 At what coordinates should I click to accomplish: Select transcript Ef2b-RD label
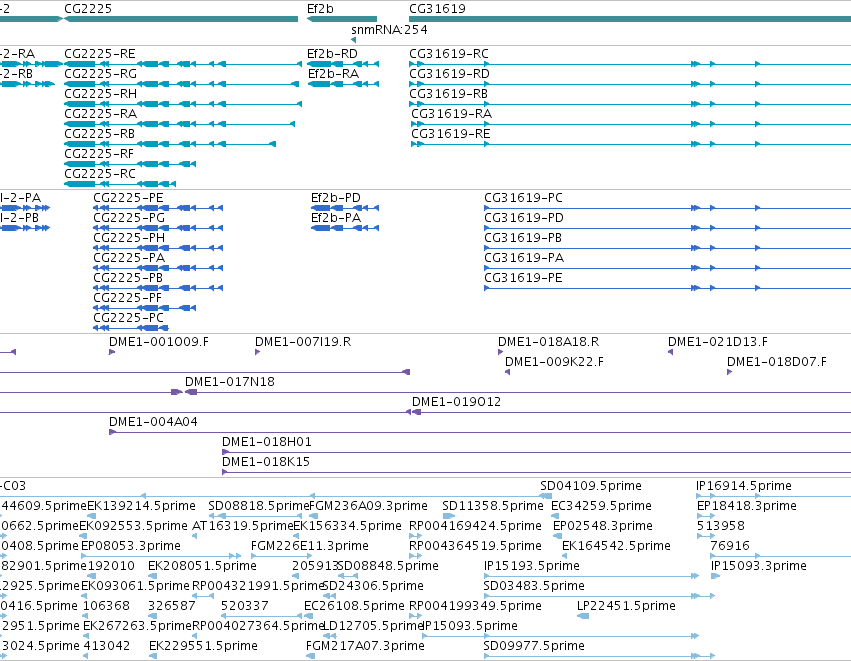(x=332, y=54)
